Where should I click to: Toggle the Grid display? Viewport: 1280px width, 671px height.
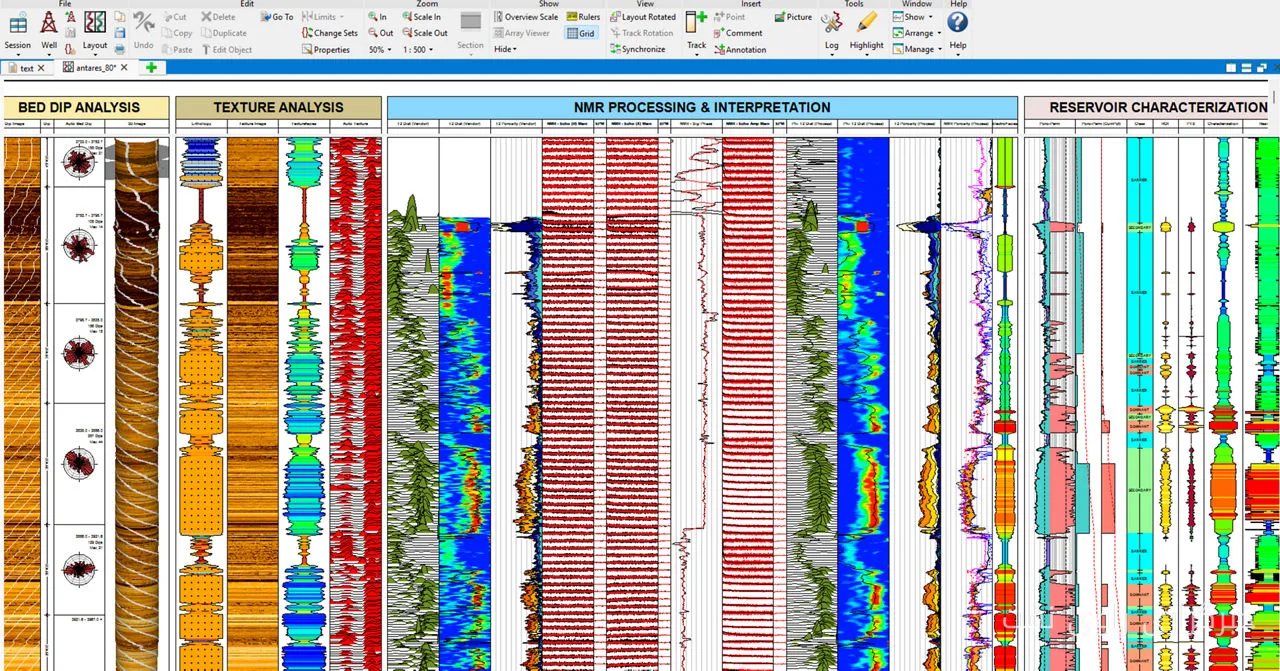point(580,33)
